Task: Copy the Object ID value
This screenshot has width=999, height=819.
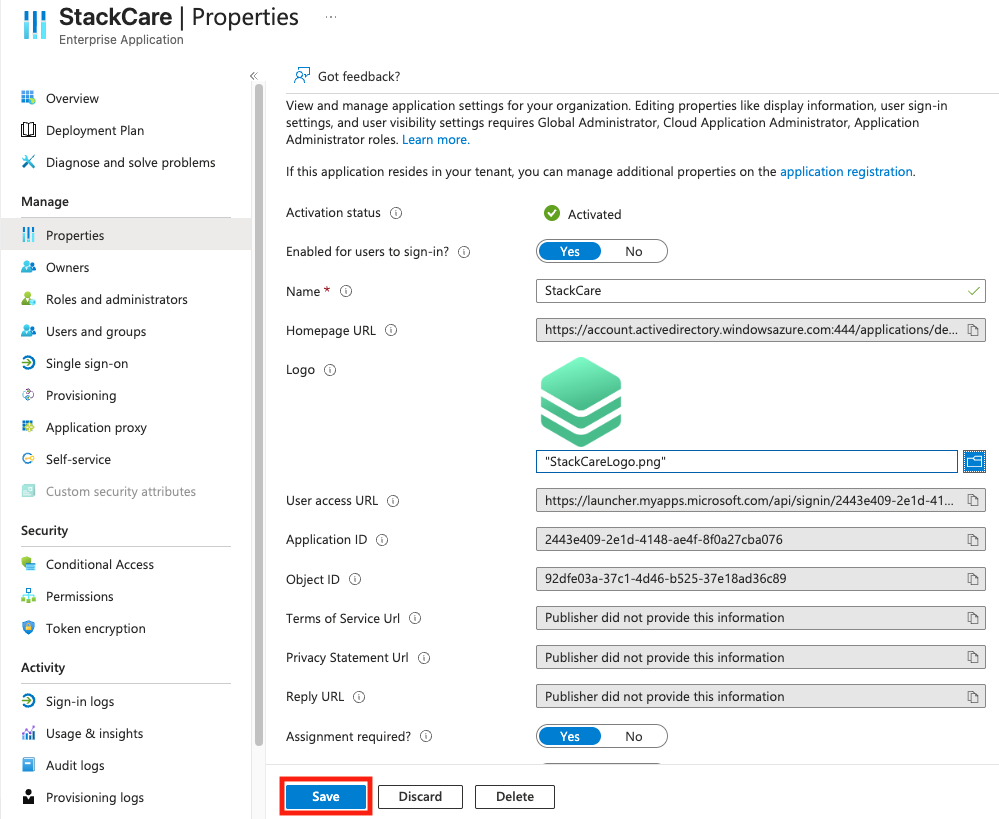Action: 972,579
